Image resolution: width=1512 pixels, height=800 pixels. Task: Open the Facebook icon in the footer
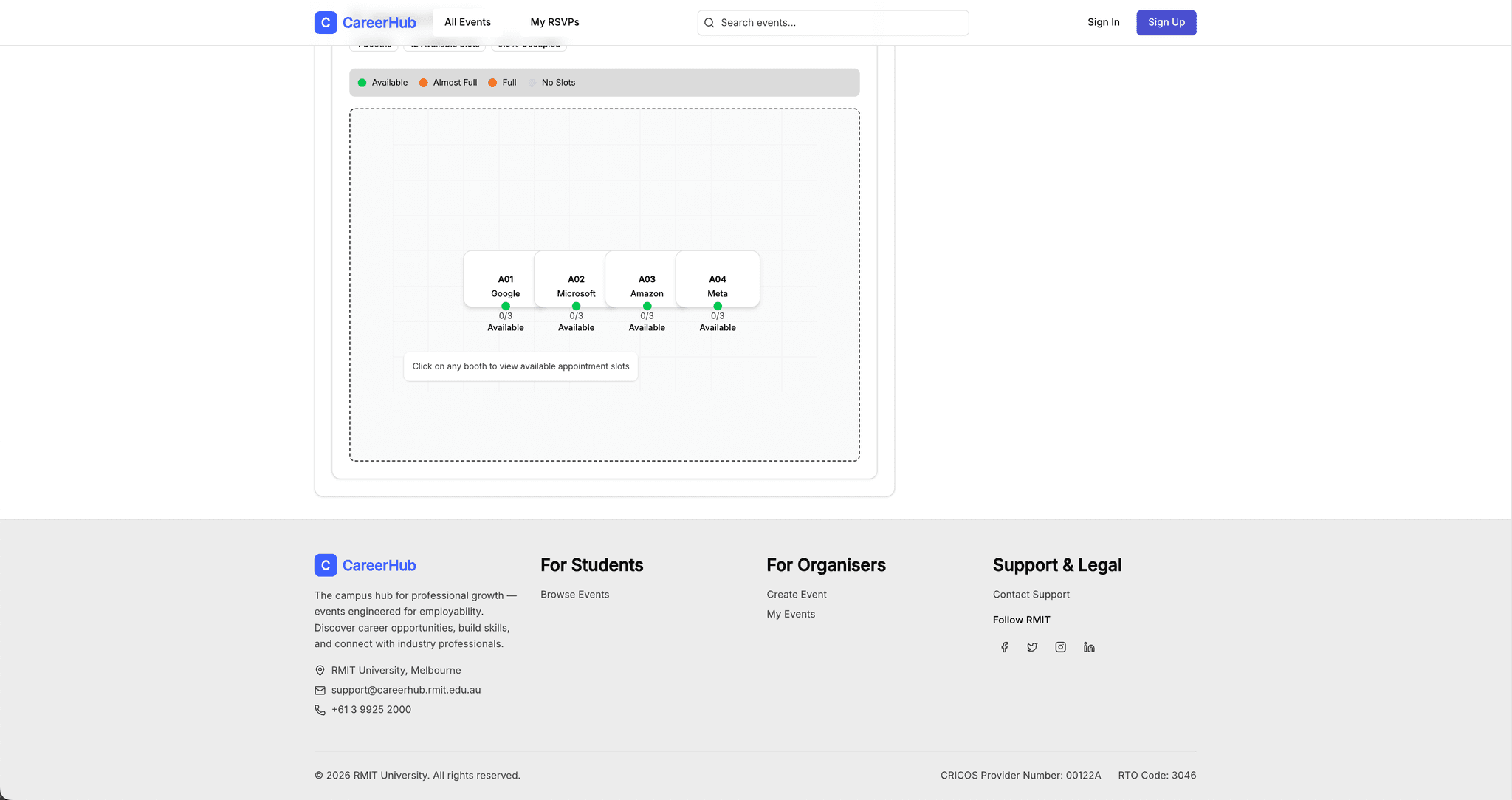[x=1004, y=646]
